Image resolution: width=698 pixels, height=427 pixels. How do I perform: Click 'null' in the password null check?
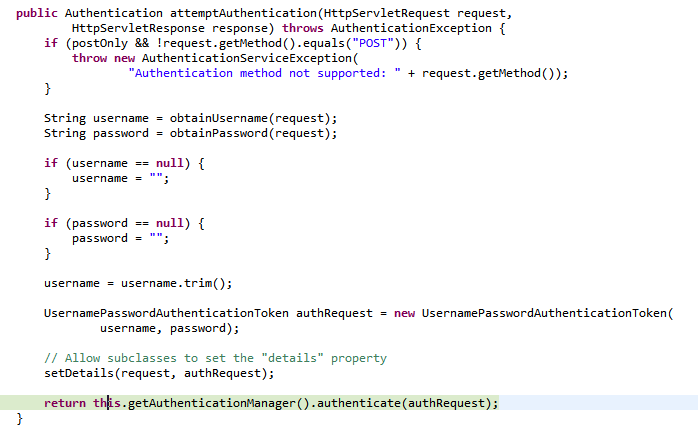[x=170, y=223]
